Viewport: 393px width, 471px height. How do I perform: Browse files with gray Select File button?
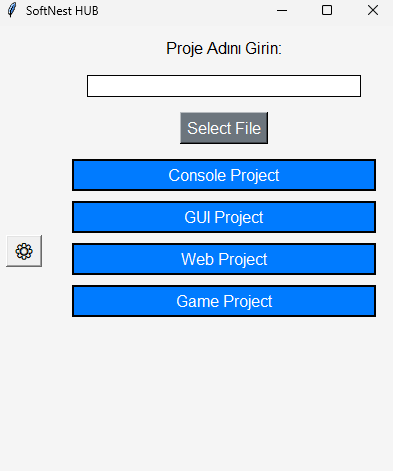pos(224,128)
